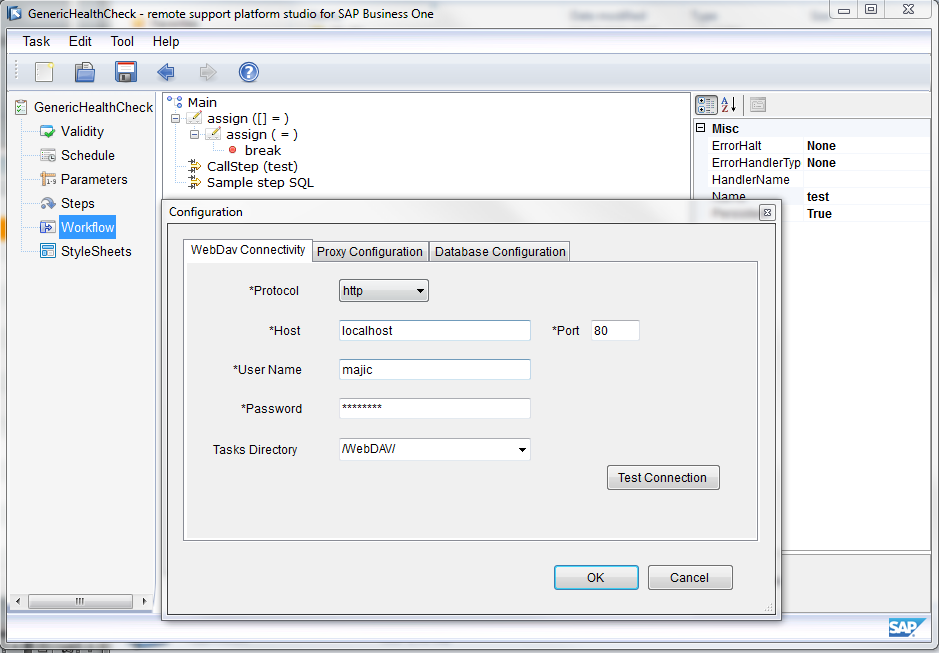Collapse the Misc property category
The width and height of the screenshot is (939, 653).
pyautogui.click(x=700, y=128)
